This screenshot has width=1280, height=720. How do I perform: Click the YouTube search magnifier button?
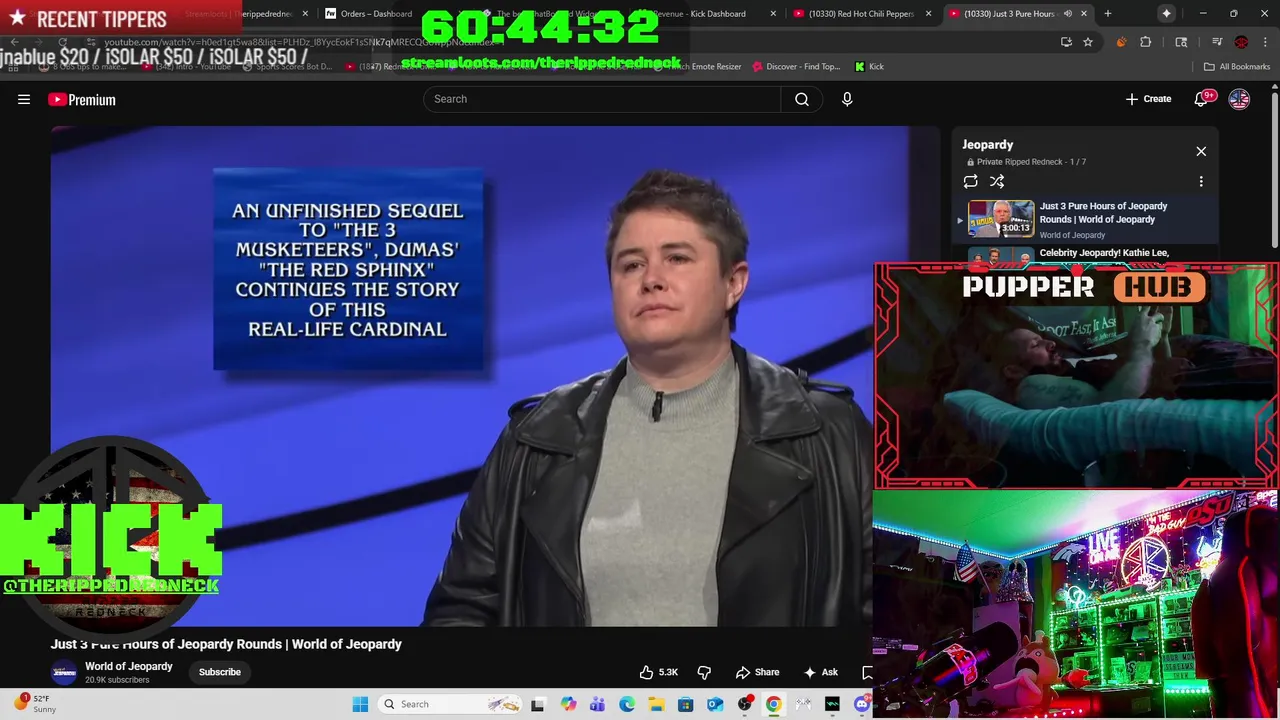(x=802, y=99)
